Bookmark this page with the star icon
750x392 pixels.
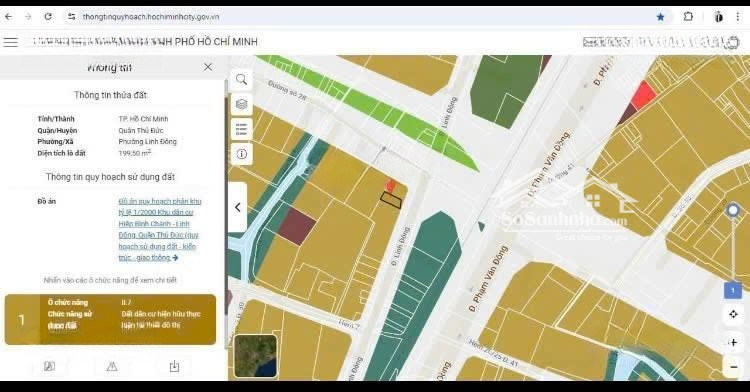[661, 17]
